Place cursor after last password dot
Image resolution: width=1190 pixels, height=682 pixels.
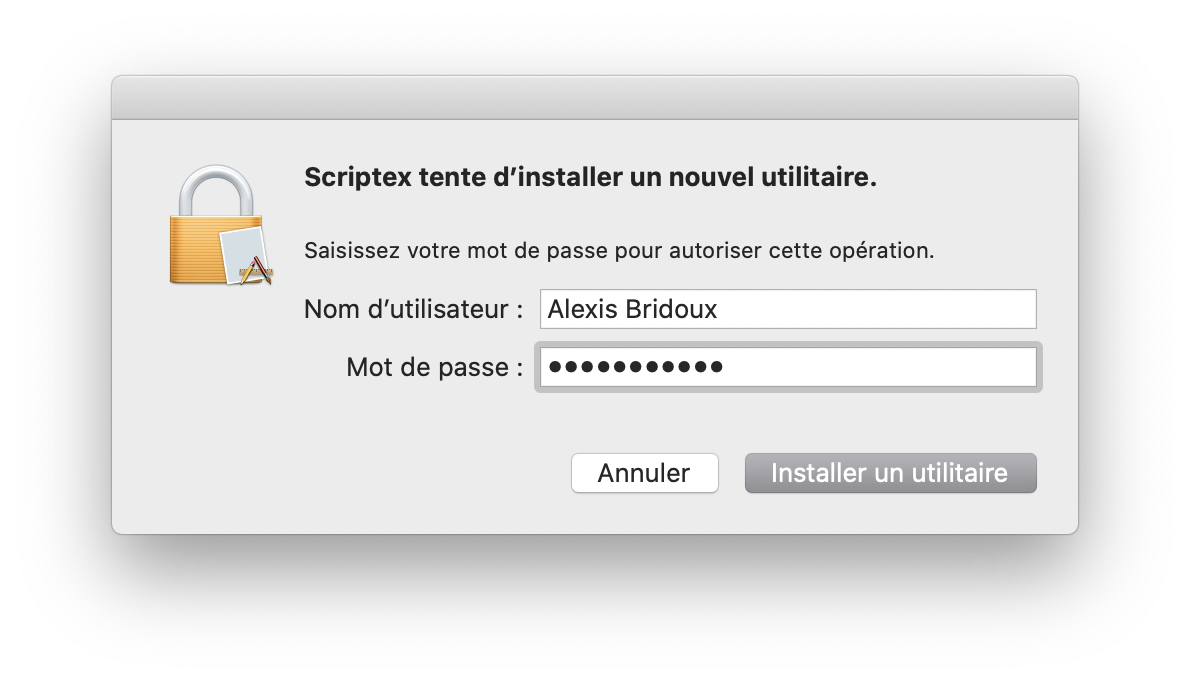click(725, 367)
